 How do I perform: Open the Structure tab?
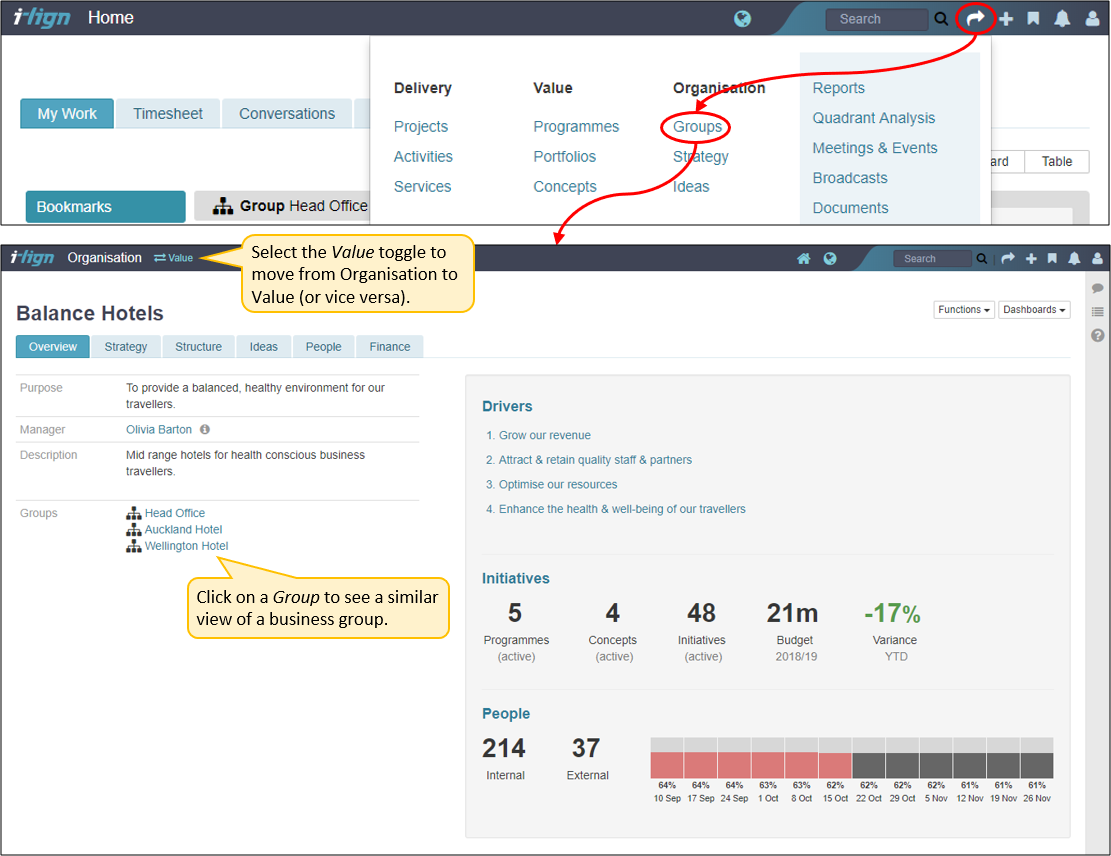tap(198, 347)
